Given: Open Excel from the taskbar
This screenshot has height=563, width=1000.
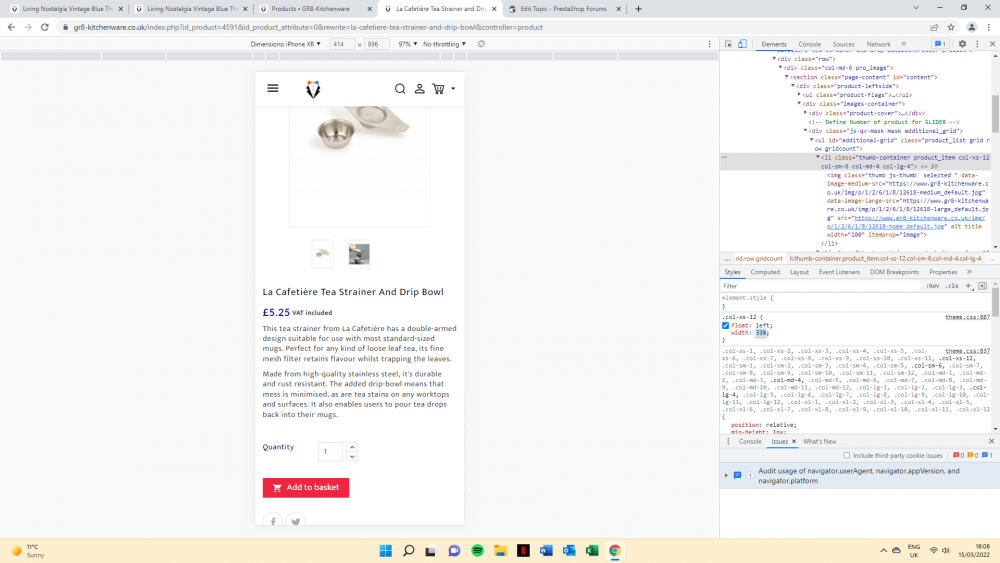Looking at the screenshot, I should click(x=592, y=550).
